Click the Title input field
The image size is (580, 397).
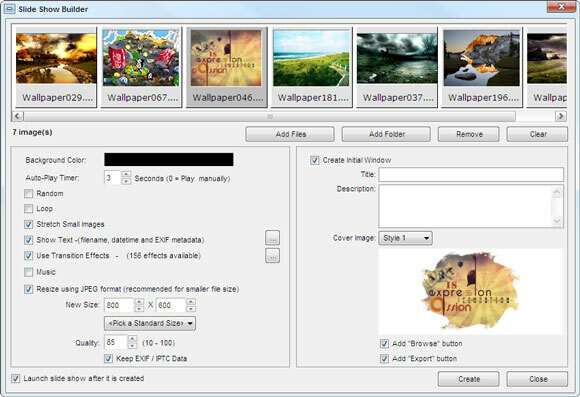point(471,174)
